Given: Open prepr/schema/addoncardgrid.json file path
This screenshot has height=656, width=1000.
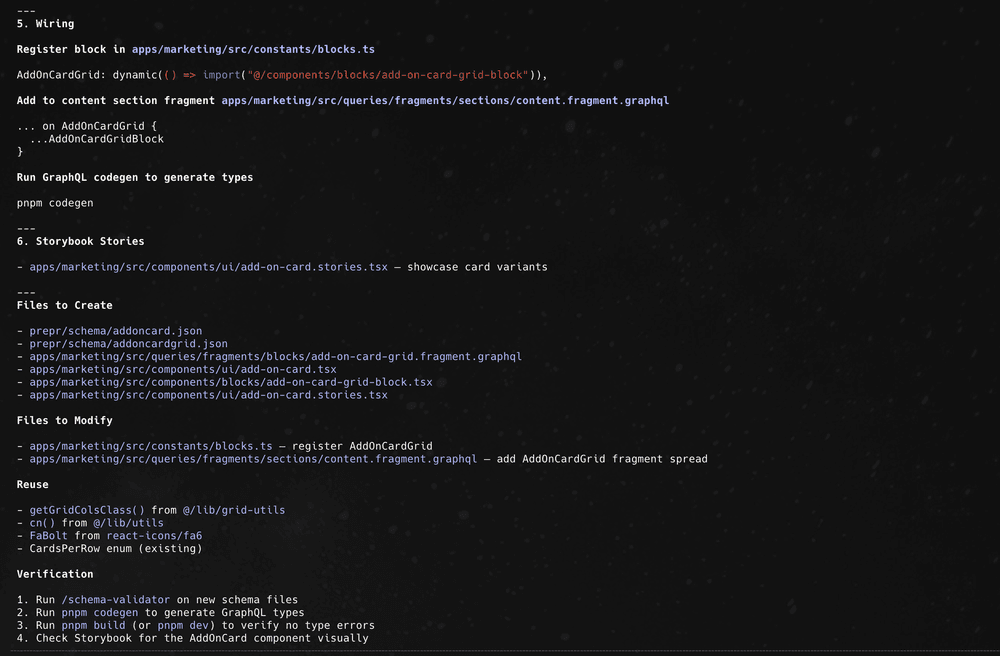Looking at the screenshot, I should click(128, 344).
